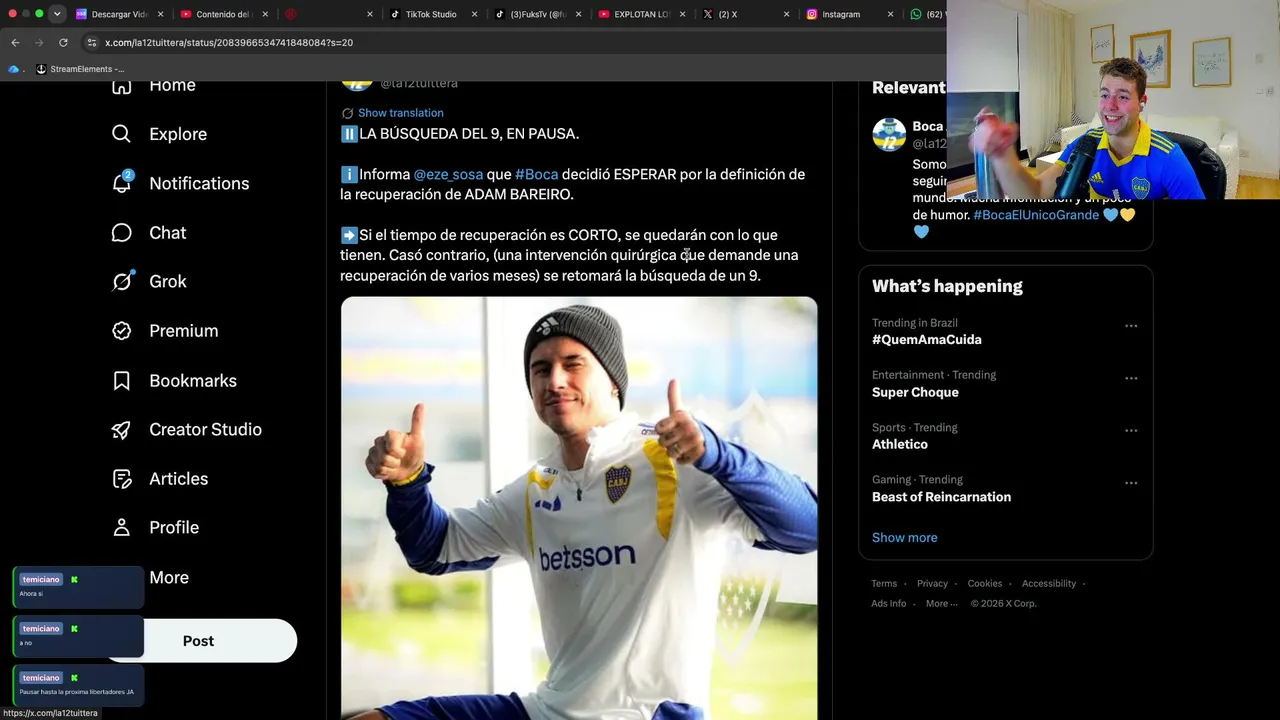The image size is (1280, 720).
Task: Open the Profile person icon
Action: coord(122,528)
